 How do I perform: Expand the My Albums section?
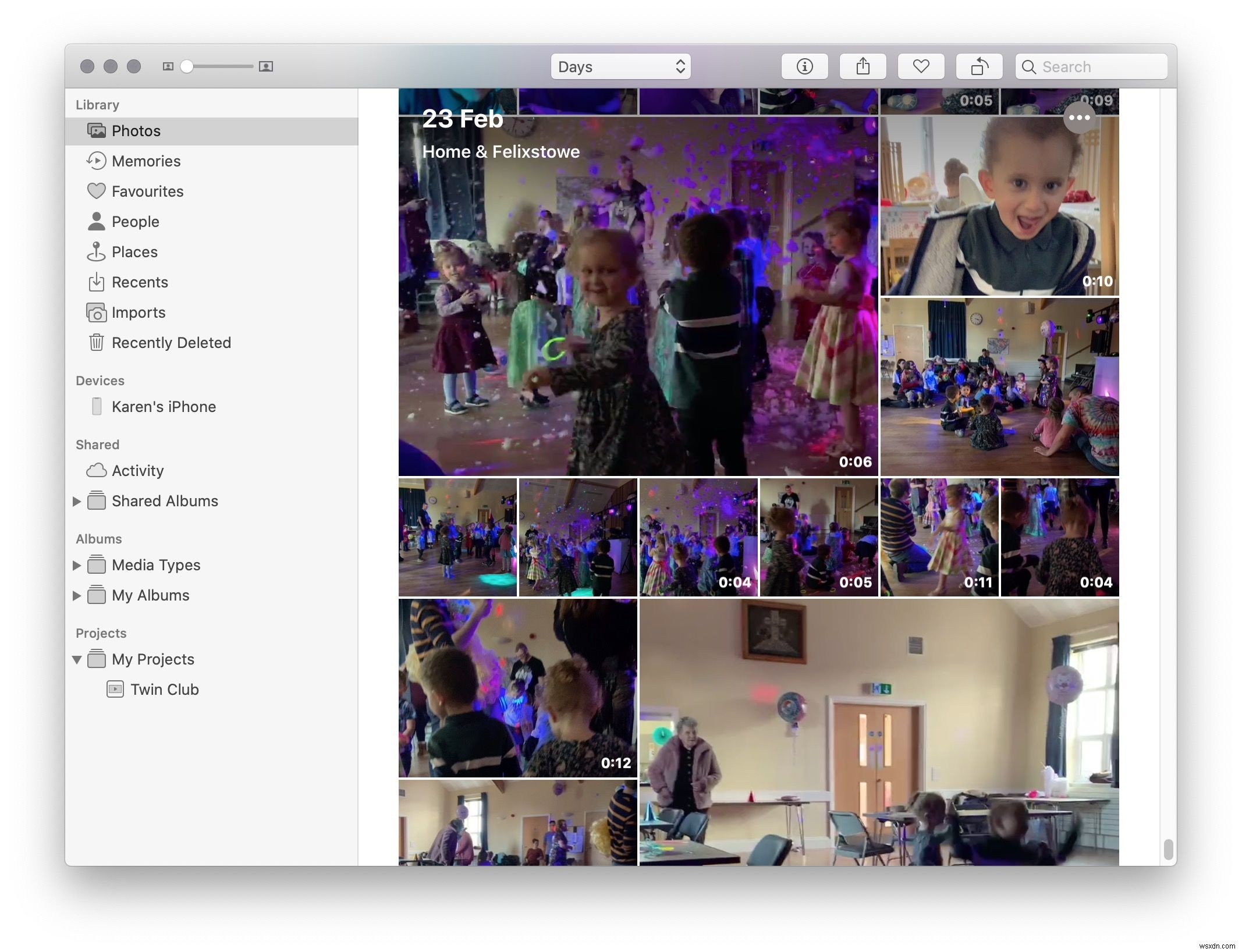77,595
